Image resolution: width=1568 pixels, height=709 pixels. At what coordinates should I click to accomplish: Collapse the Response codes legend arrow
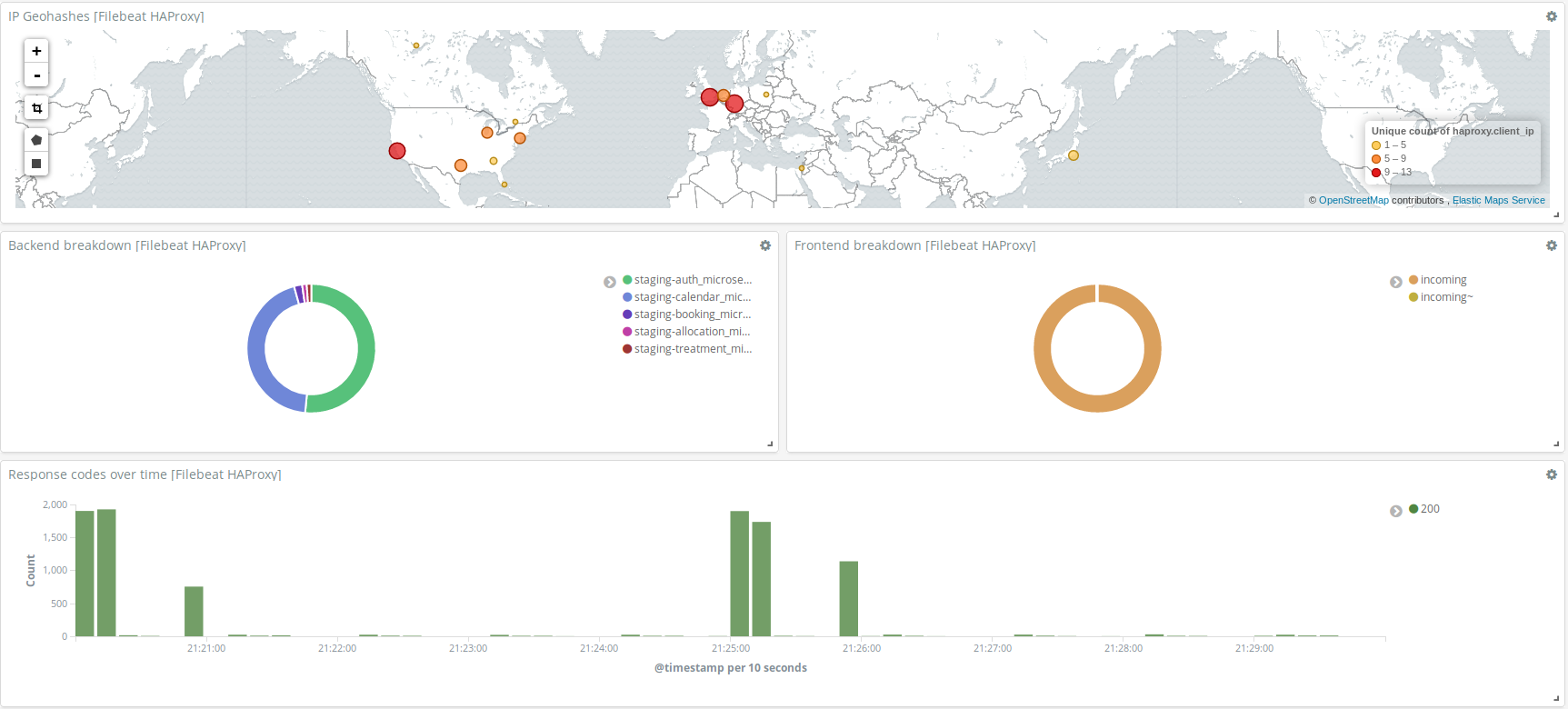(1395, 511)
